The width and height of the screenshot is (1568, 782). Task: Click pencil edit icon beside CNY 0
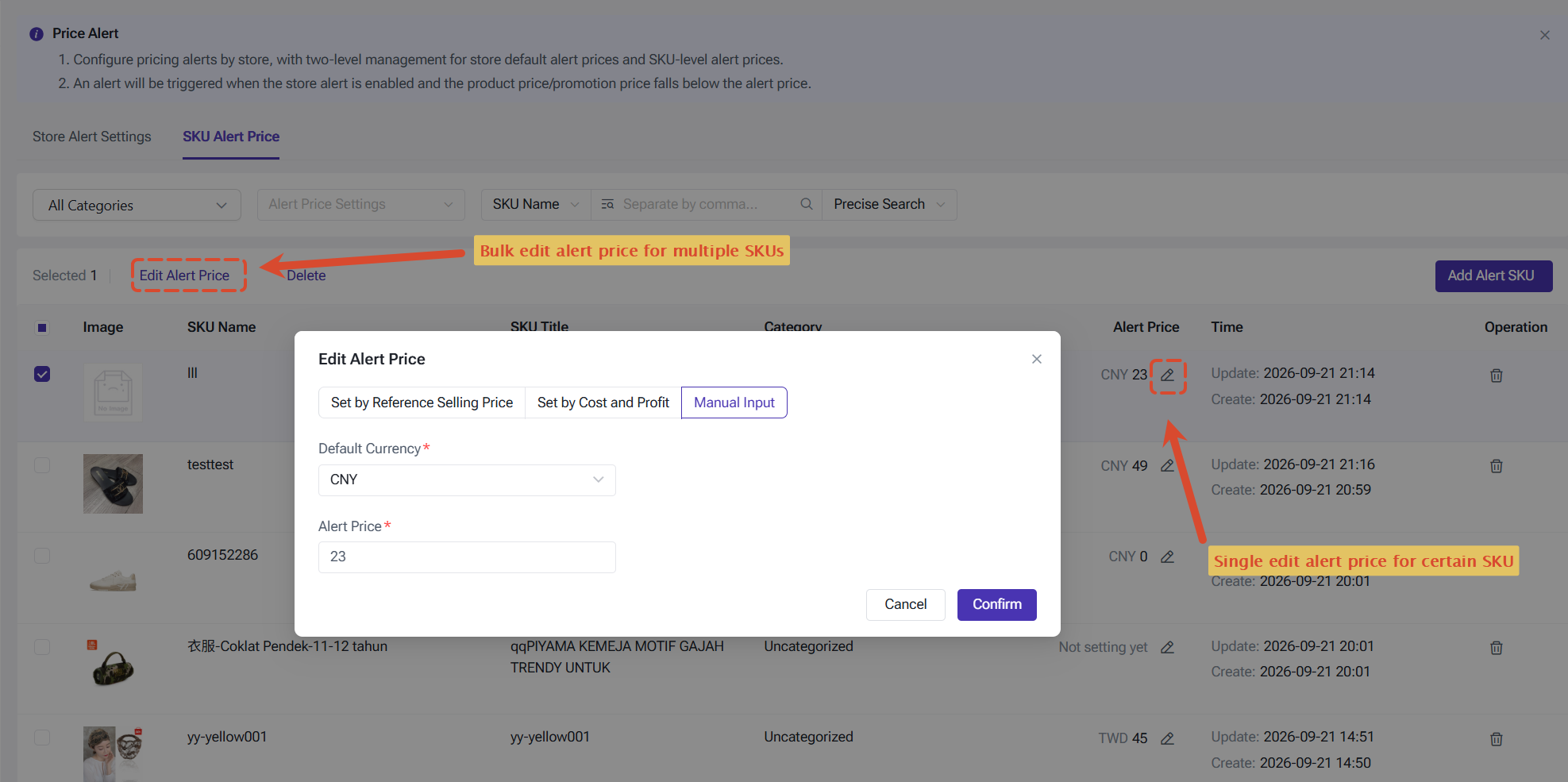tap(1167, 557)
